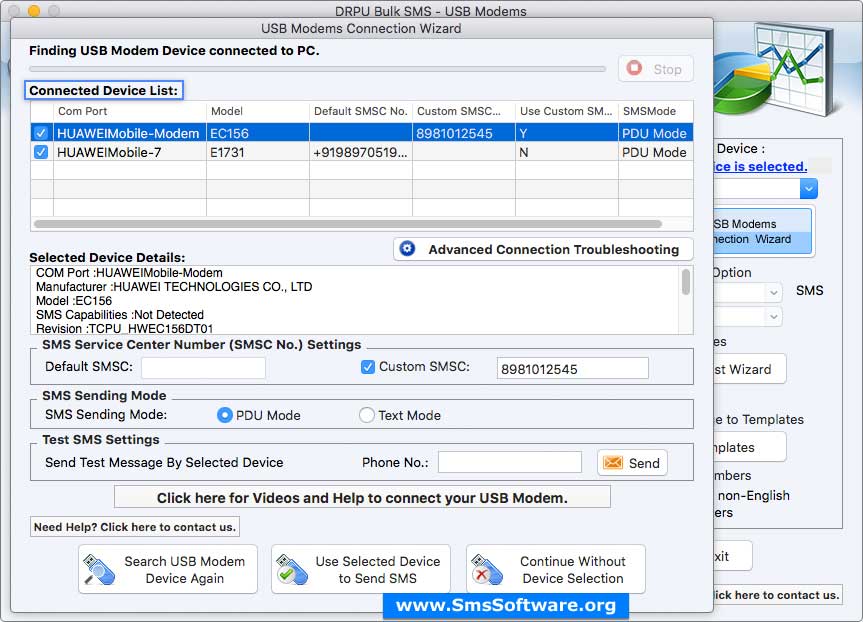This screenshot has height=622, width=863.
Task: Click the www.SmsSoftware.org banner
Action: 506,605
